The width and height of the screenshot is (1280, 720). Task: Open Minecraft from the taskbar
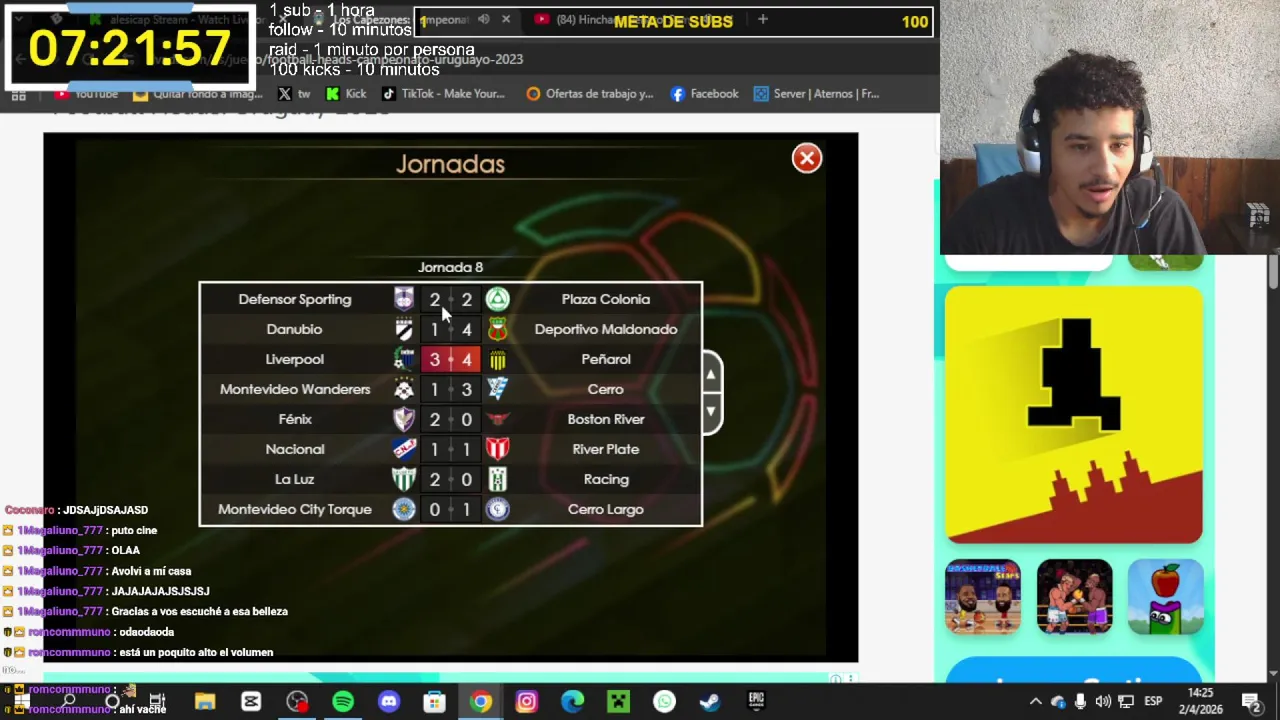619,702
